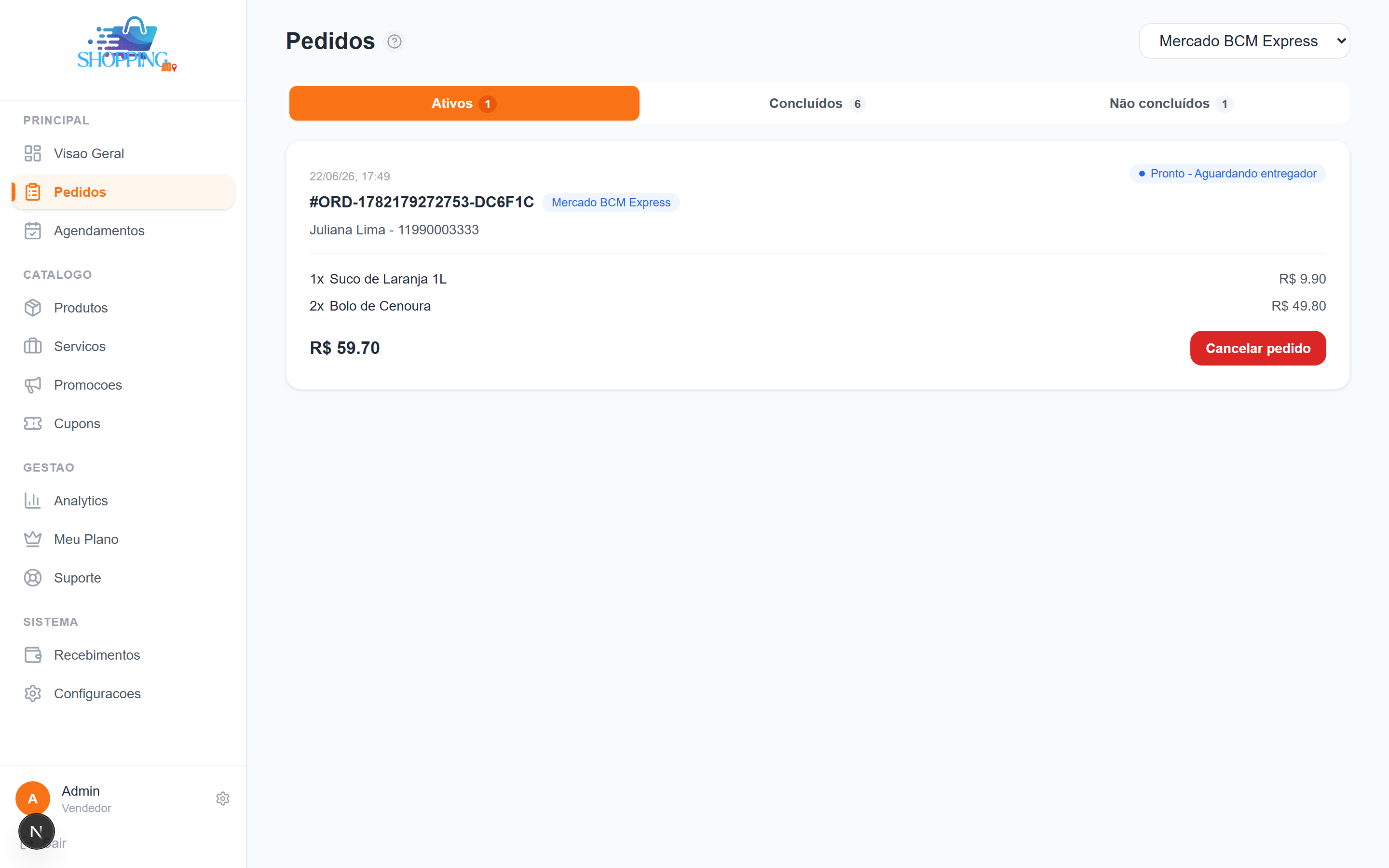The width and height of the screenshot is (1389, 868).
Task: Open the Suporte lifebuoy icon
Action: point(33,578)
